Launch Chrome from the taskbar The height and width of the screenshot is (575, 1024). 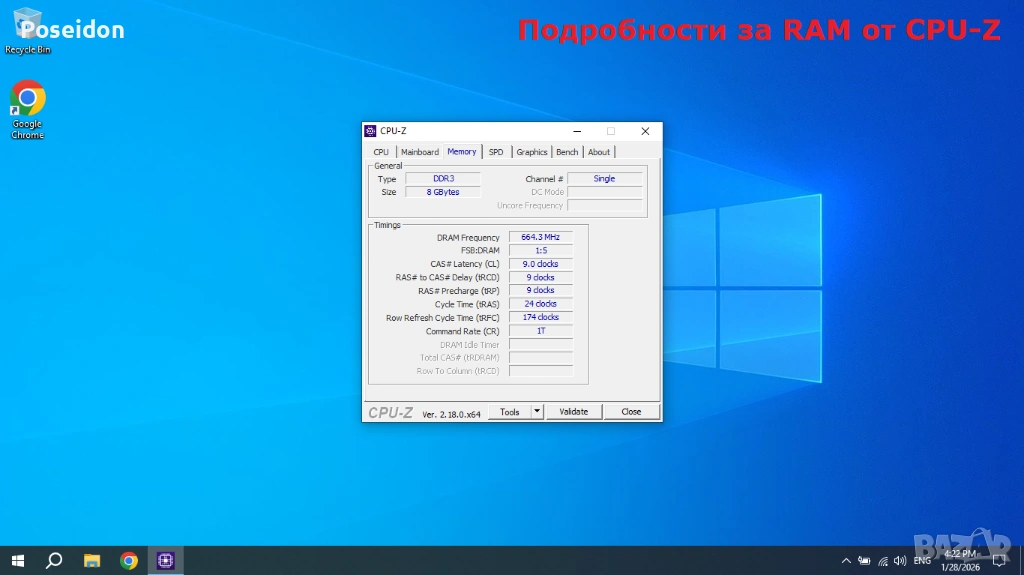click(129, 560)
